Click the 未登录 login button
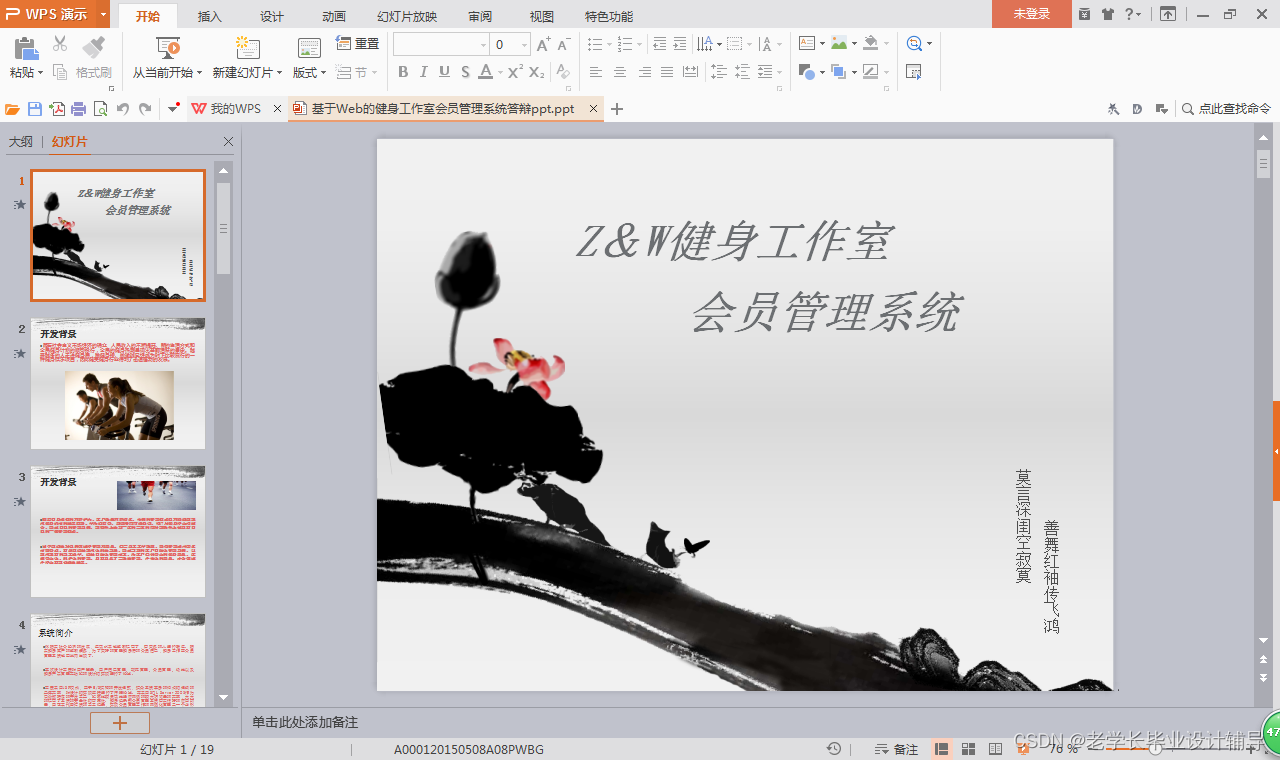The image size is (1280, 760). pos(1031,15)
